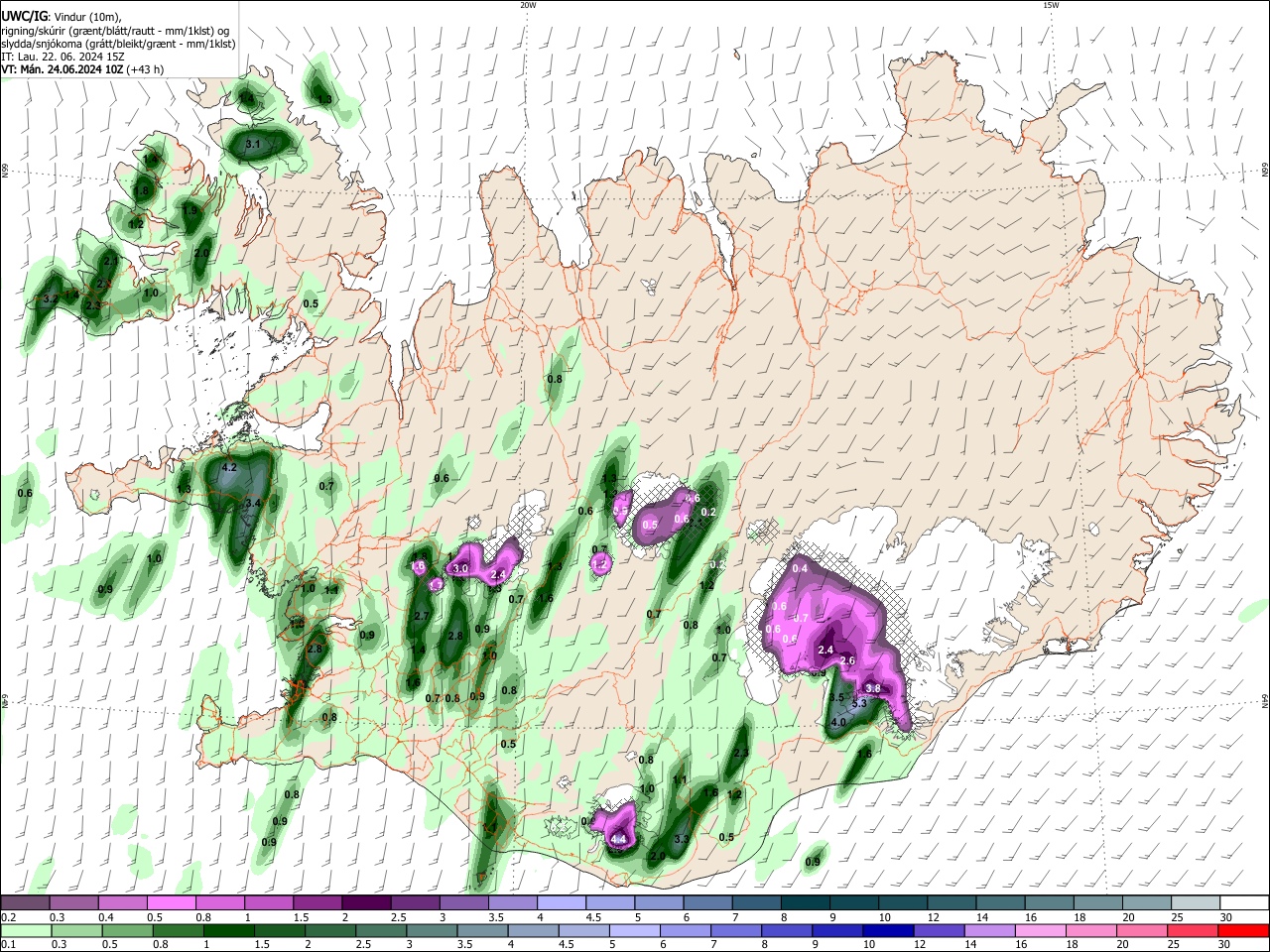
Task: Select the pale green 0.1 mm rain legend swatch
Action: point(25,930)
